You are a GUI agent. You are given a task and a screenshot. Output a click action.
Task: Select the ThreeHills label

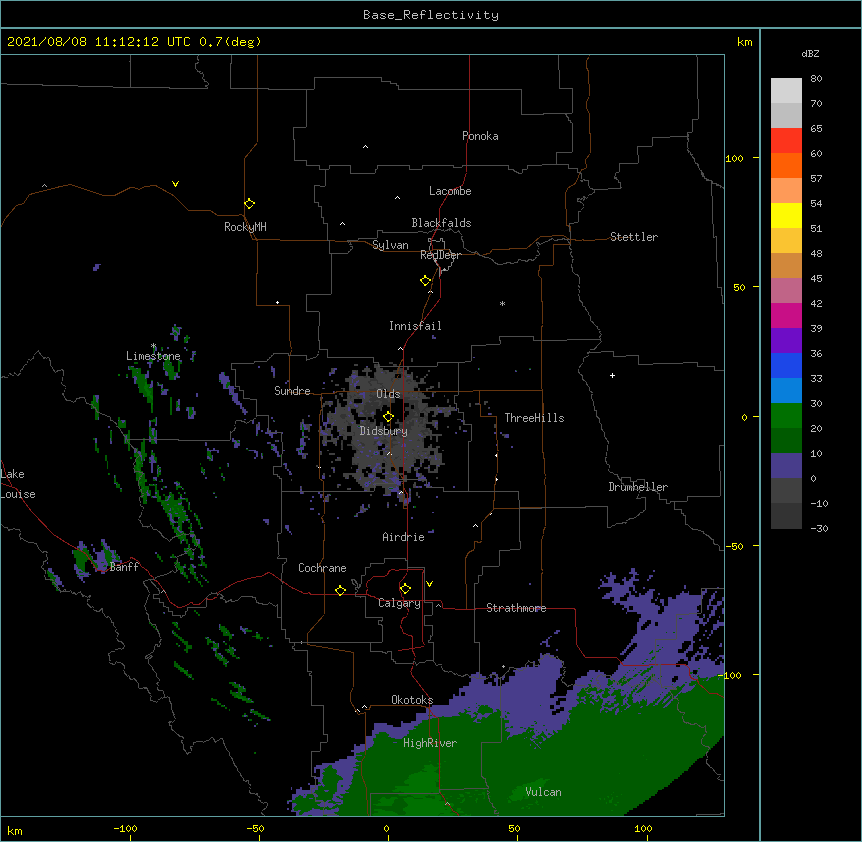pyautogui.click(x=534, y=418)
